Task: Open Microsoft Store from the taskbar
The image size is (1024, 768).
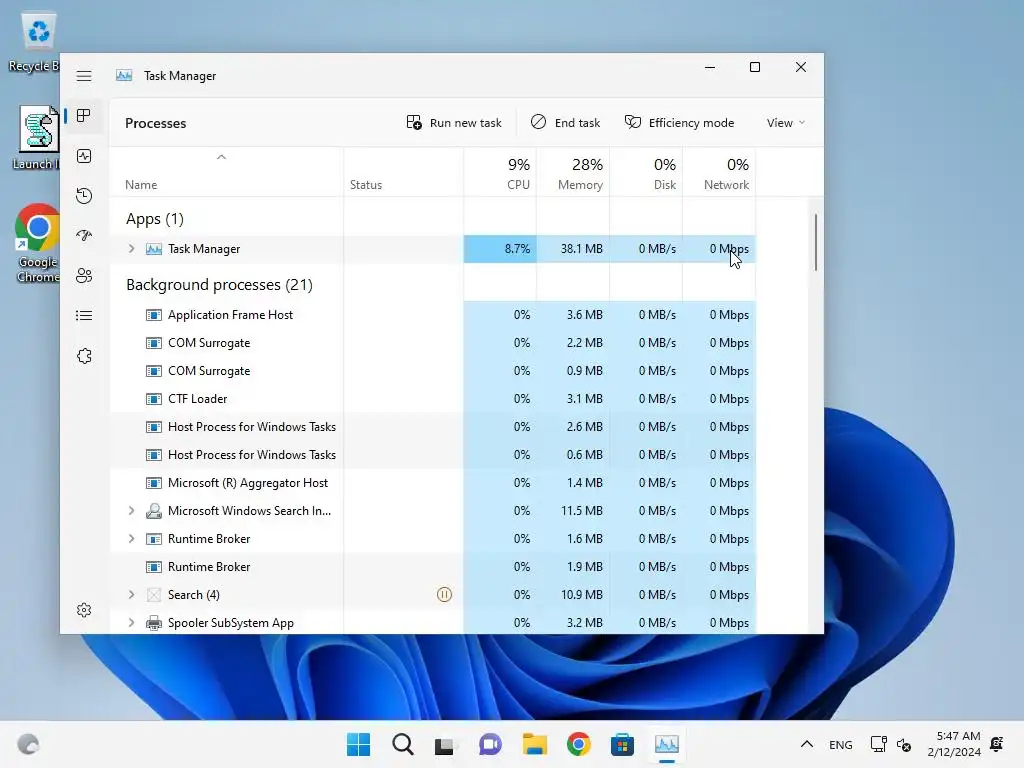Action: coord(622,744)
